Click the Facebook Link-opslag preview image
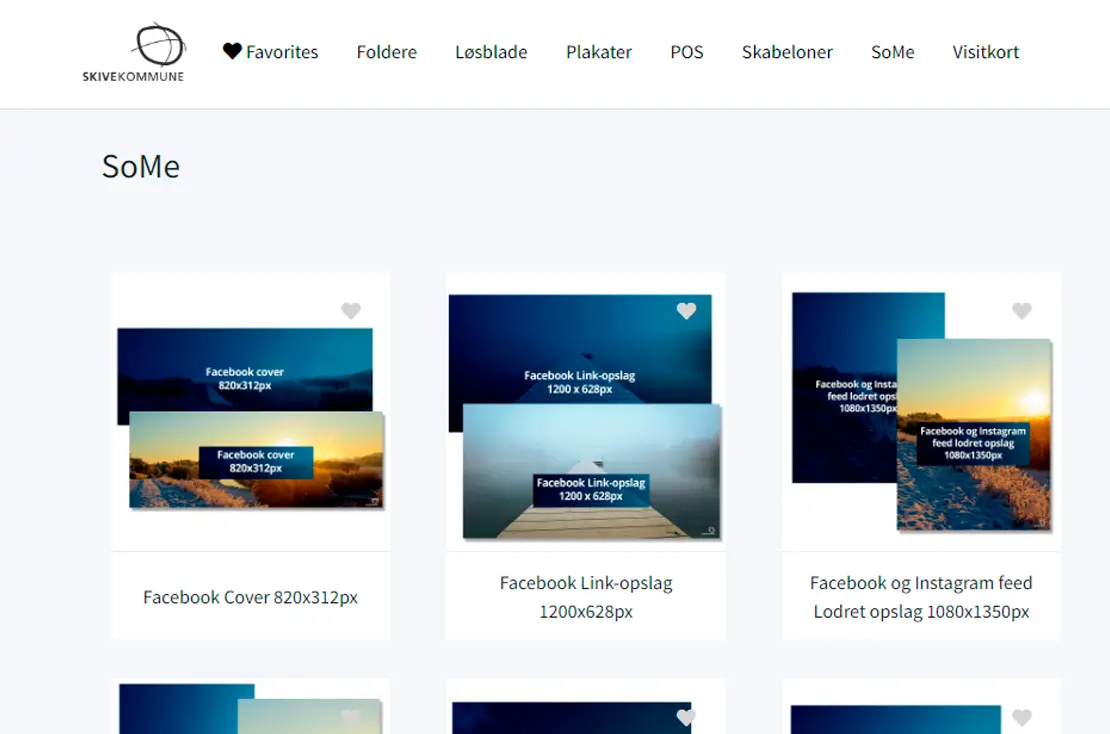The image size is (1110, 734). [x=586, y=418]
